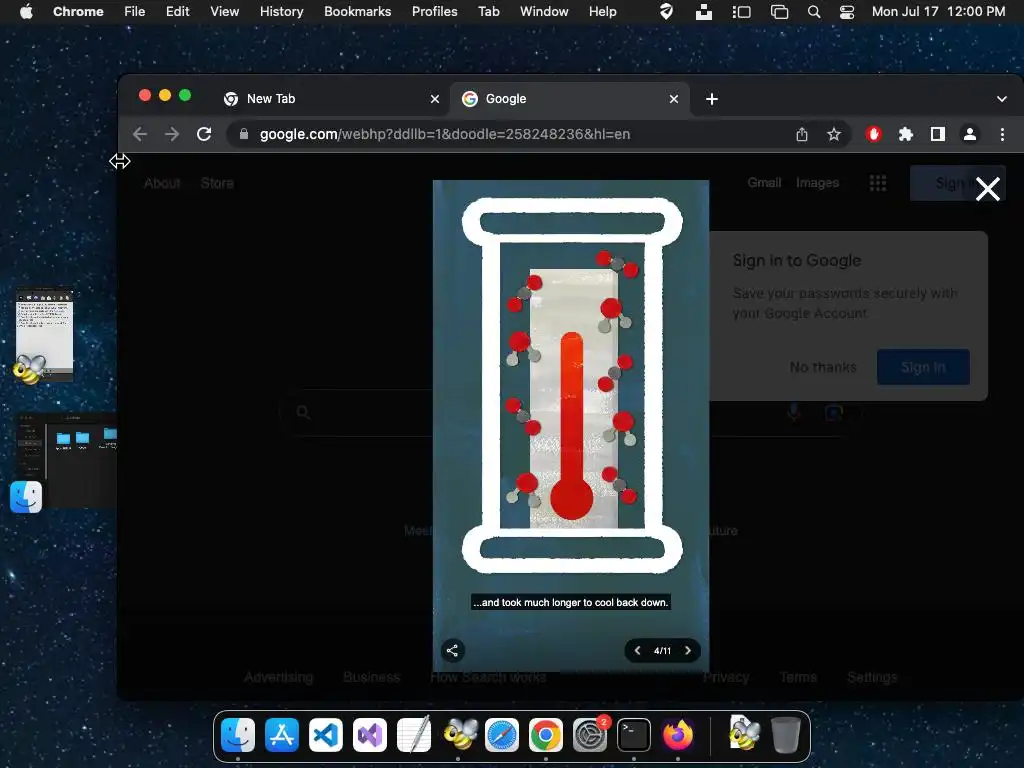Open Control Center in the menu bar

[846, 12]
